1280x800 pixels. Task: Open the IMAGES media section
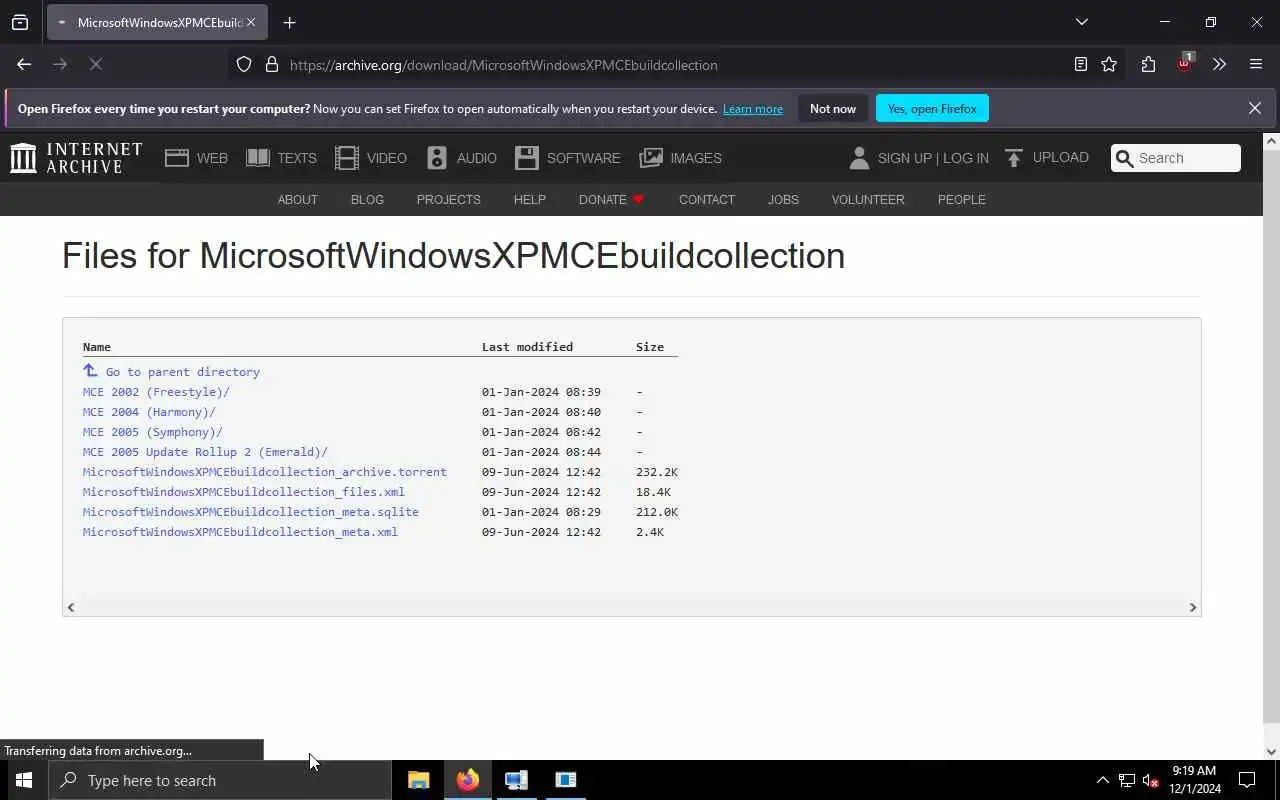click(681, 158)
